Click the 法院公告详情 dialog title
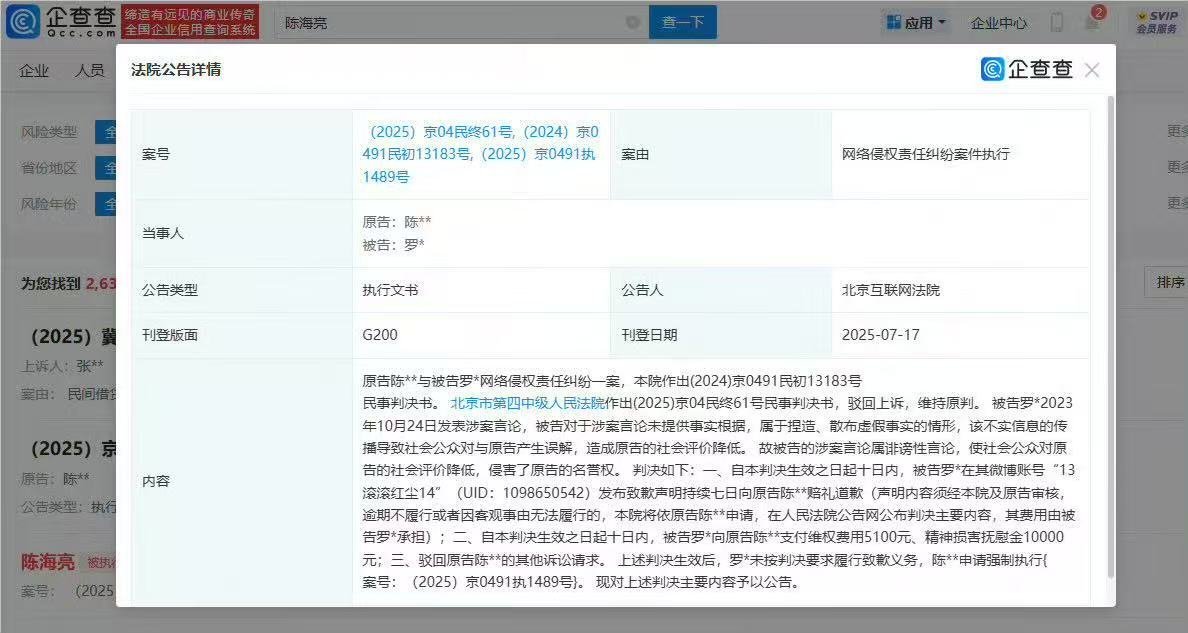Viewport: 1188px width, 633px height. (x=176, y=70)
